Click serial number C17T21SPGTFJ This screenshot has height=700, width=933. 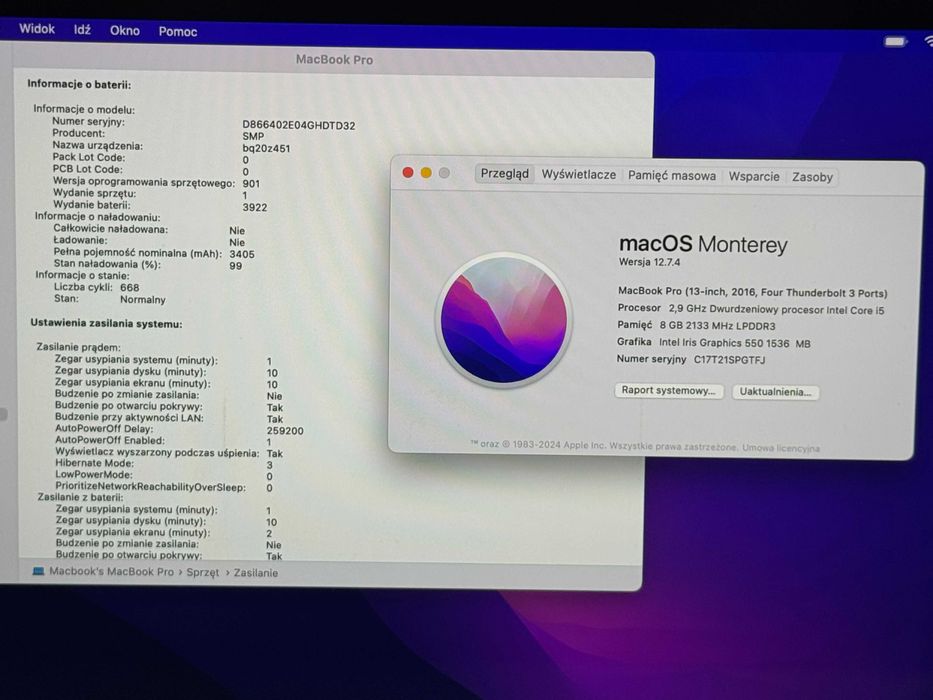pos(730,360)
